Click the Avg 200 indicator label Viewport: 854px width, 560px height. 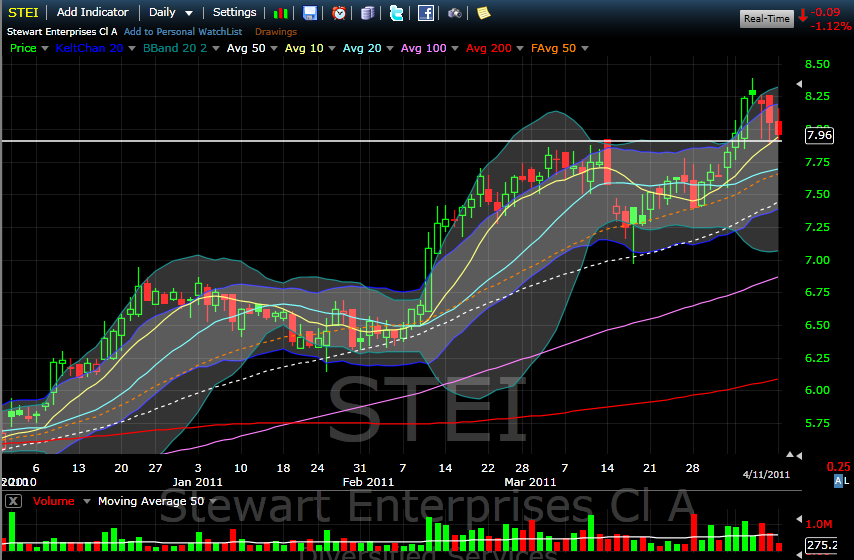489,48
